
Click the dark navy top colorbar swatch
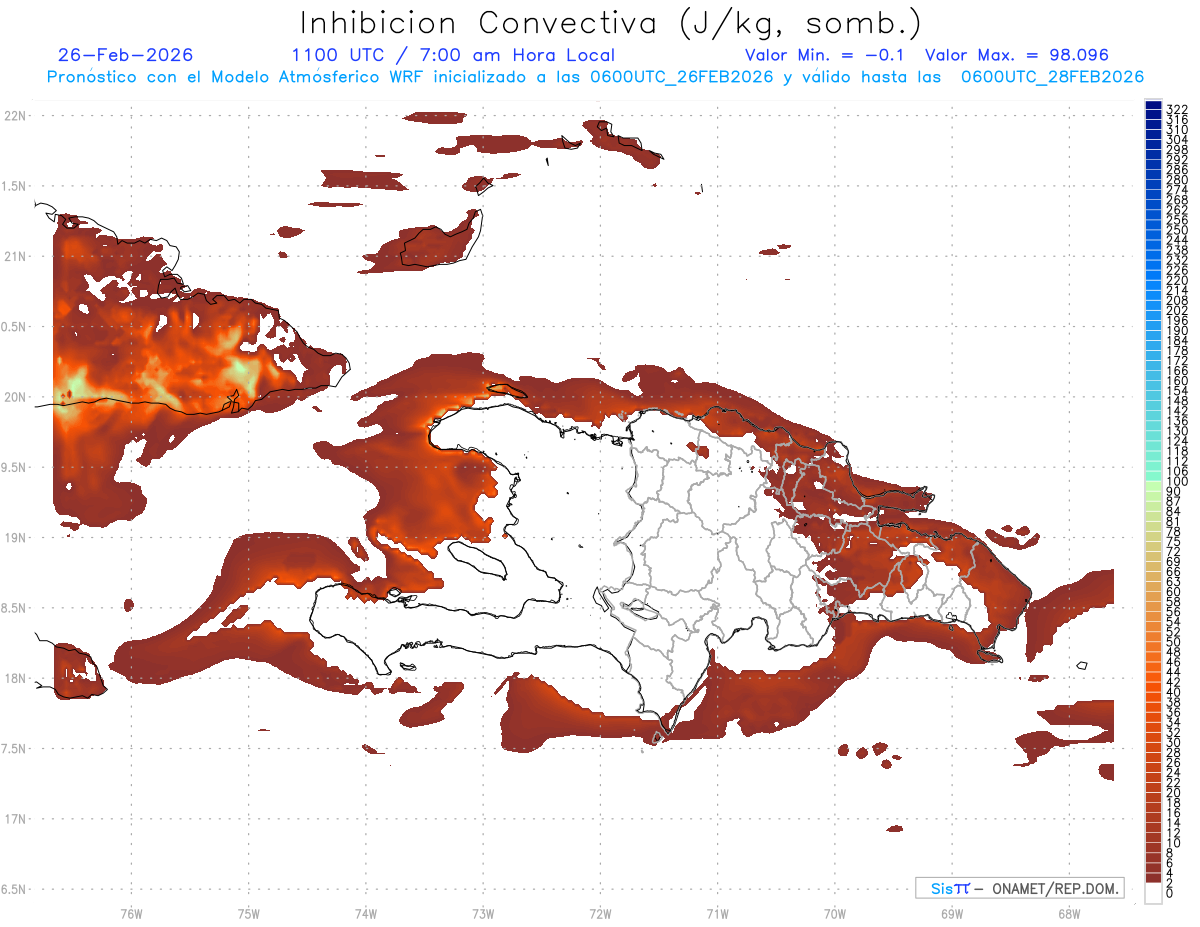[x=1153, y=105]
